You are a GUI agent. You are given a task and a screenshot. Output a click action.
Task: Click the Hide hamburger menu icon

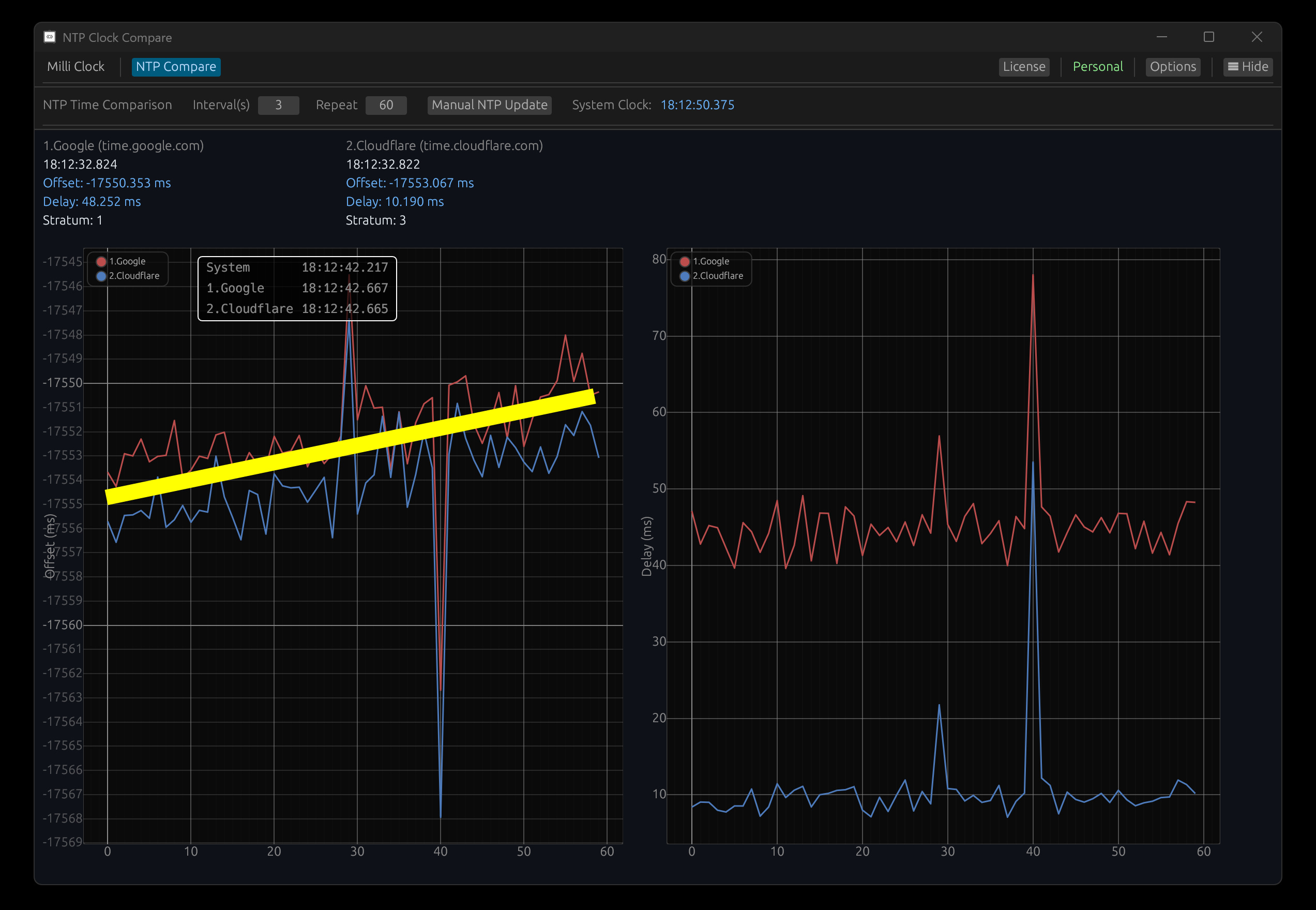(1233, 67)
